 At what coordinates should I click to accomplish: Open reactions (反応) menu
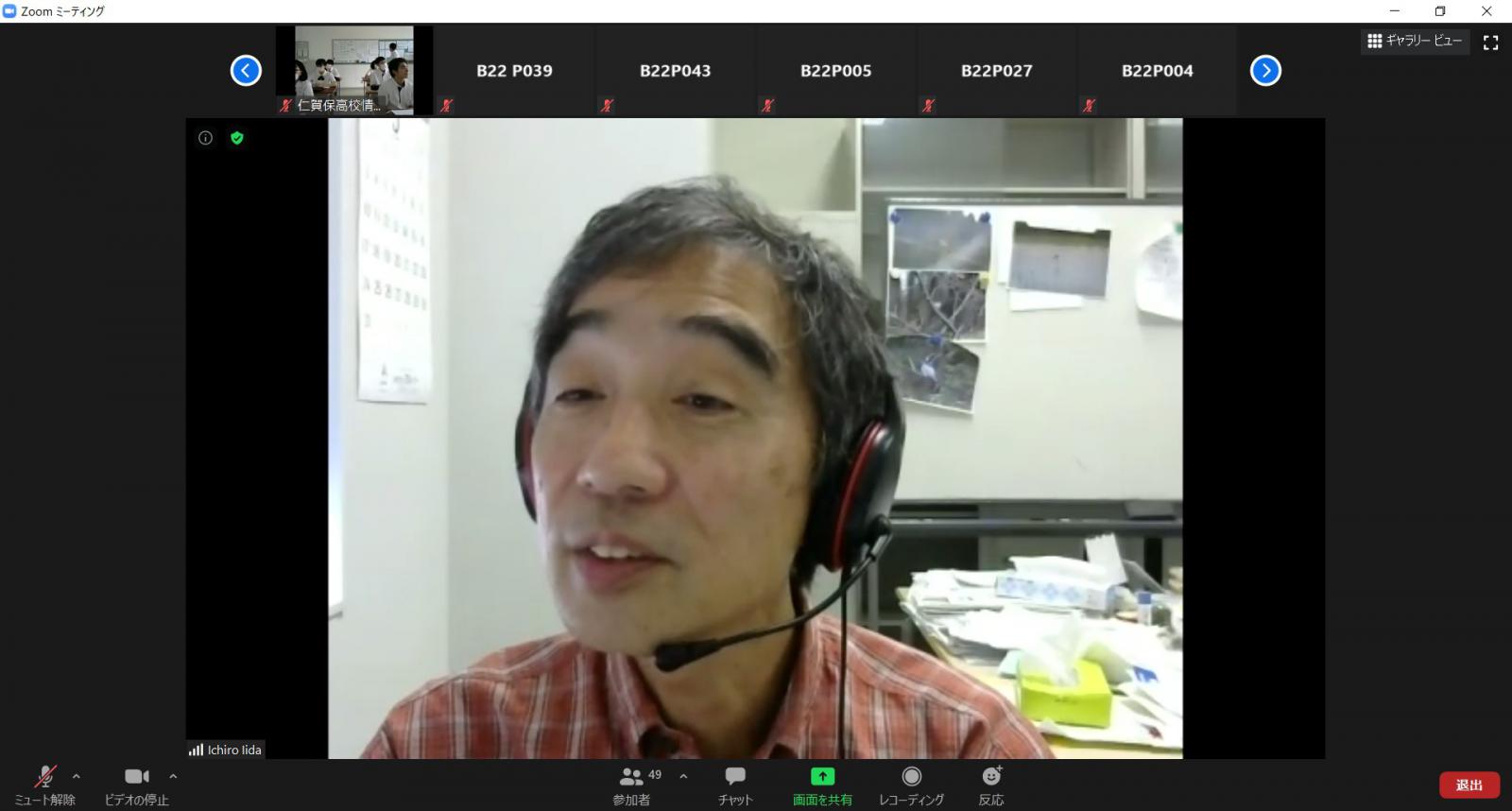991,785
